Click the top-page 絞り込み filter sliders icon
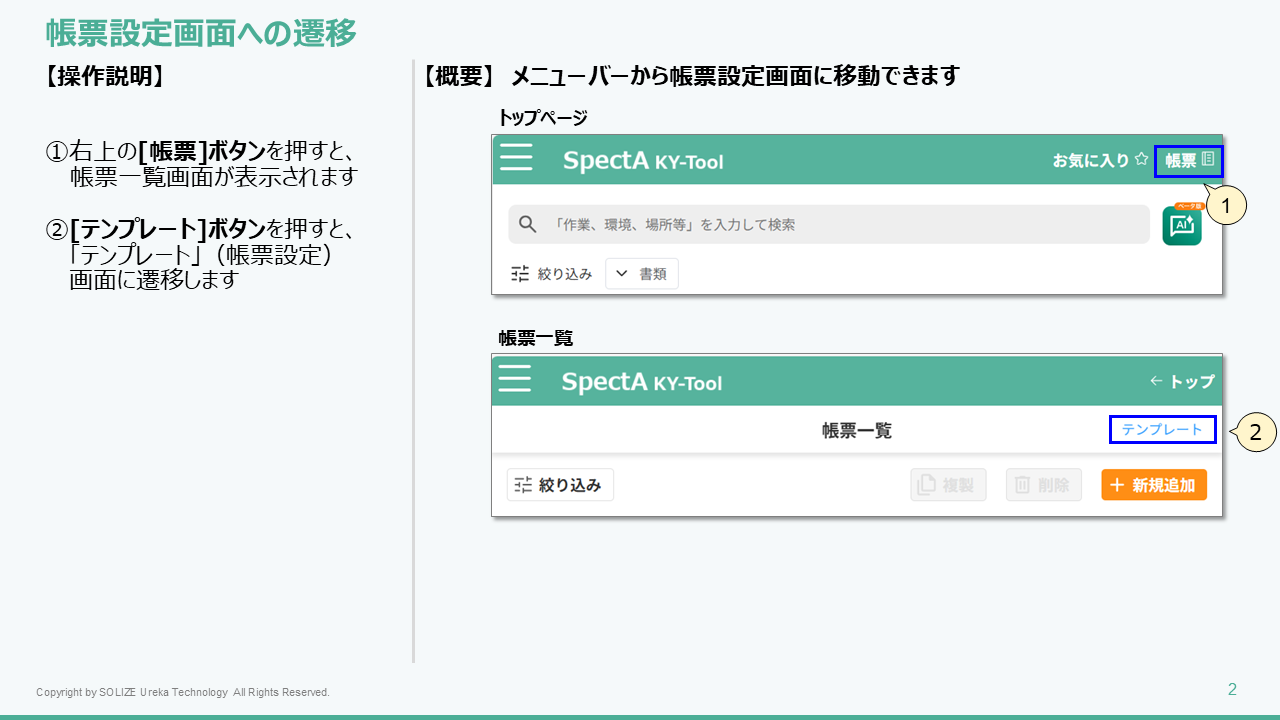Viewport: 1280px width, 720px height. click(520, 273)
